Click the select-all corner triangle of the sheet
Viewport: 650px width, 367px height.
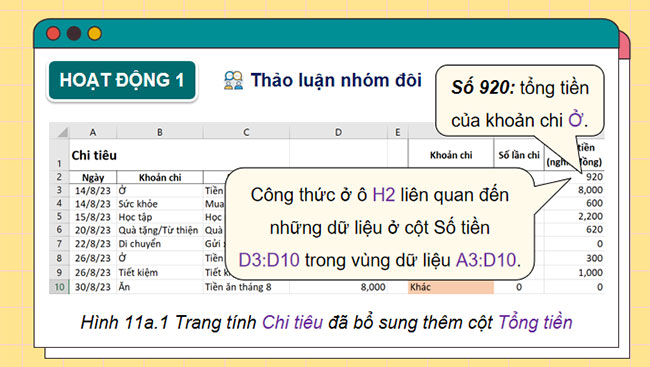[62, 132]
